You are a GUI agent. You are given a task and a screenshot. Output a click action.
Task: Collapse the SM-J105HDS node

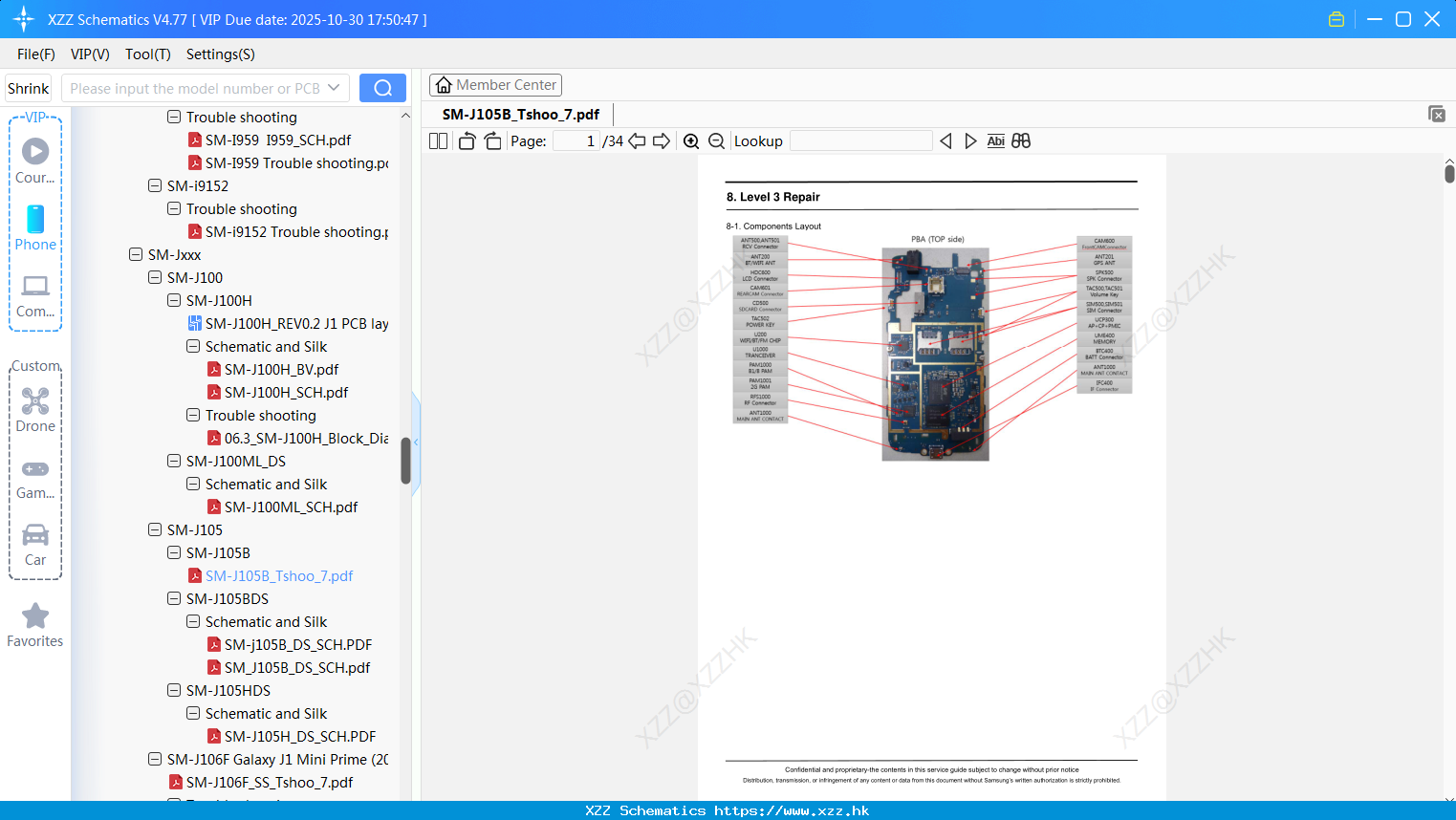174,691
